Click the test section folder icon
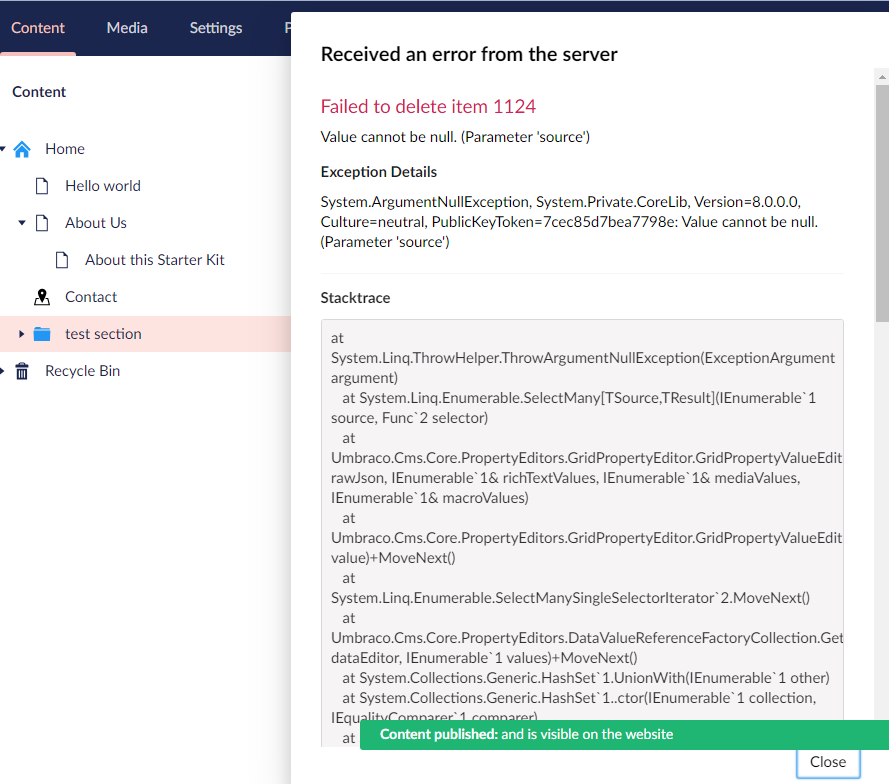 [x=42, y=334]
